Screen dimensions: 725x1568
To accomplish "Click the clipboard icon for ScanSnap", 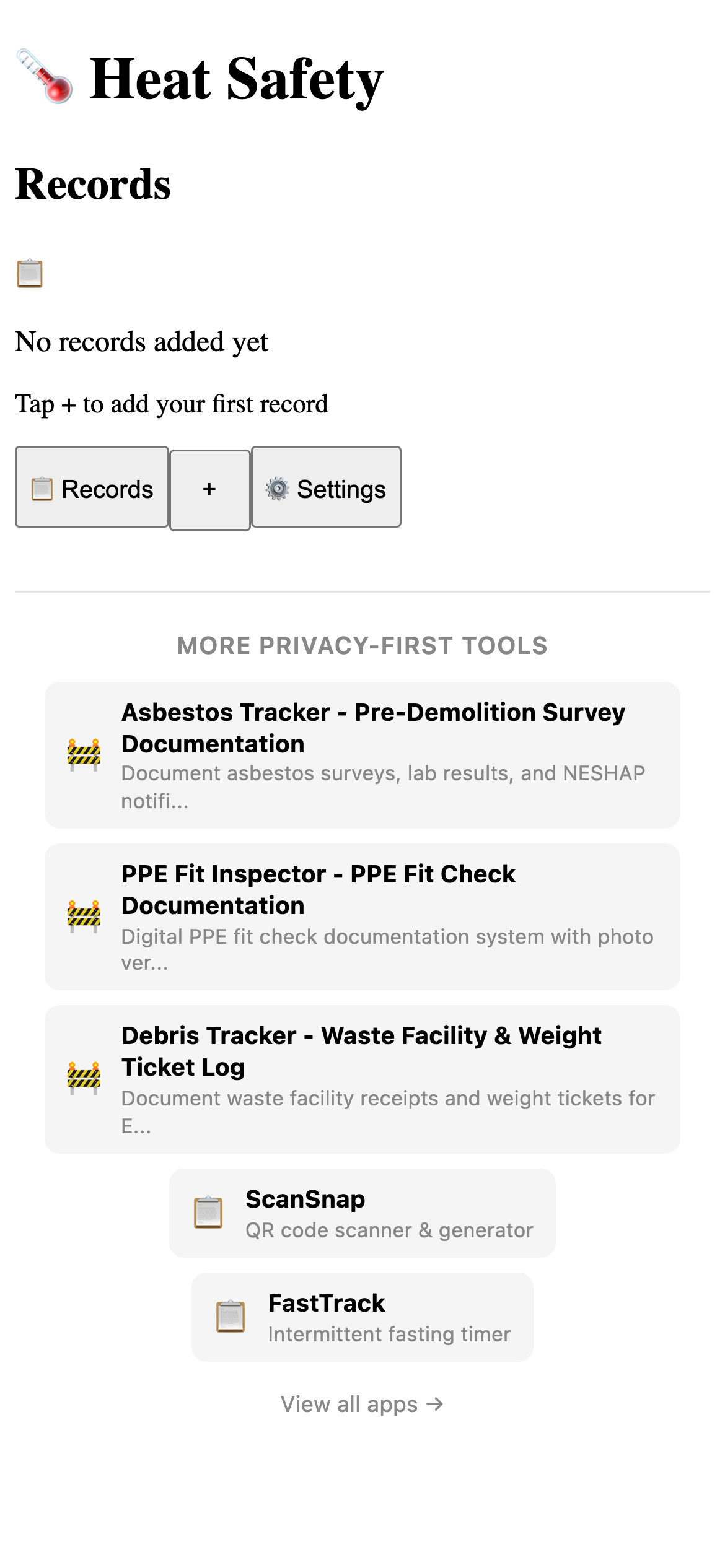I will [x=208, y=1212].
